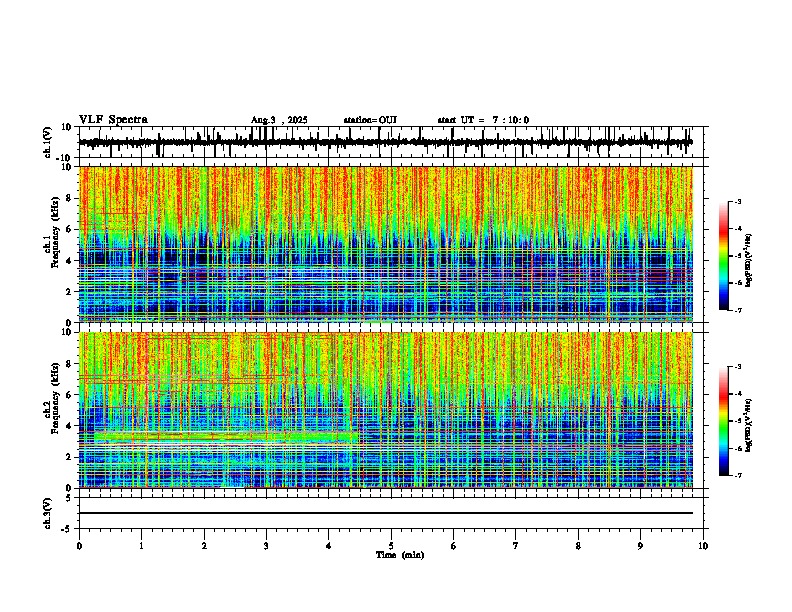
Task: Click the "VLF Spectra" title text
Action: pyautogui.click(x=114, y=120)
